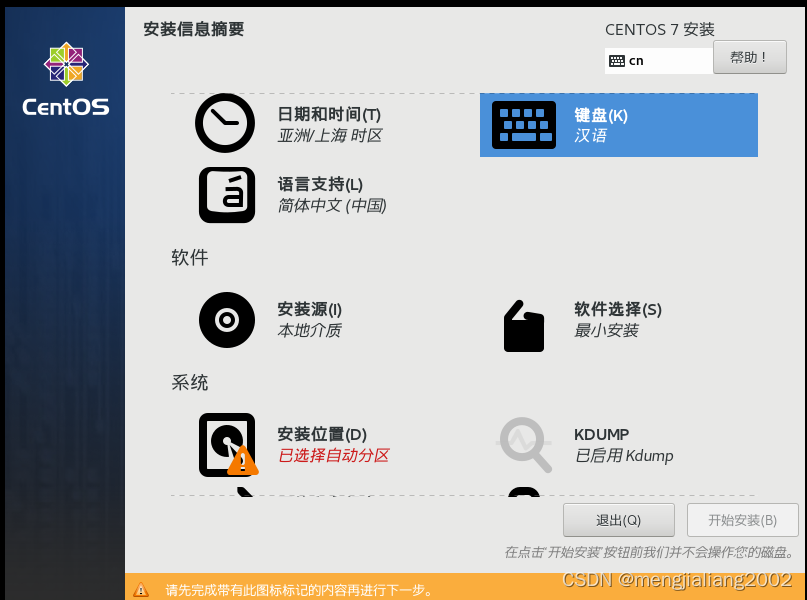Viewport: 807px width, 600px height.
Task: Click the small keyboard icon beside cn
Action: 617,61
